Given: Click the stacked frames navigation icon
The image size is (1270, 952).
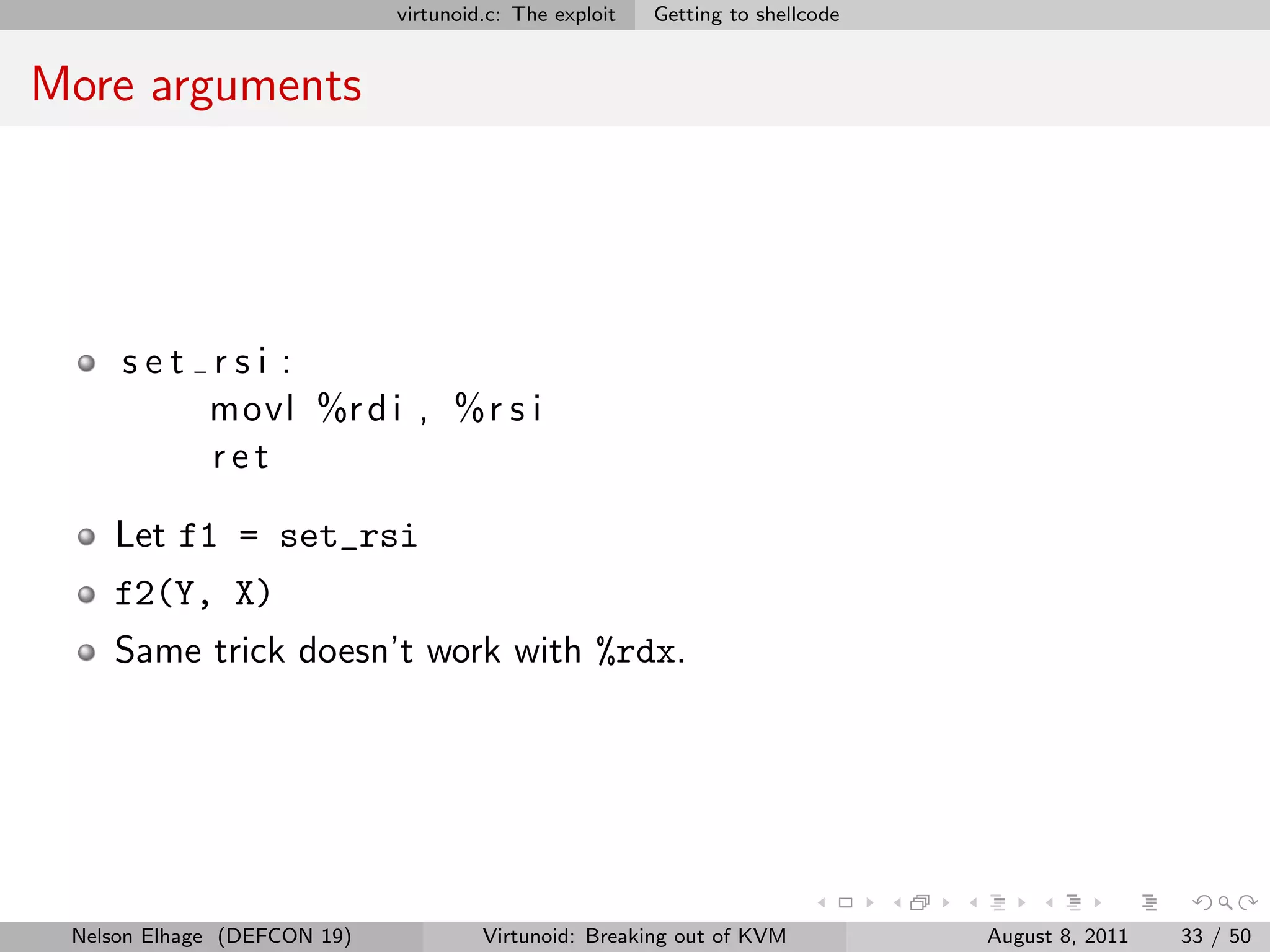Looking at the screenshot, I should (920, 903).
